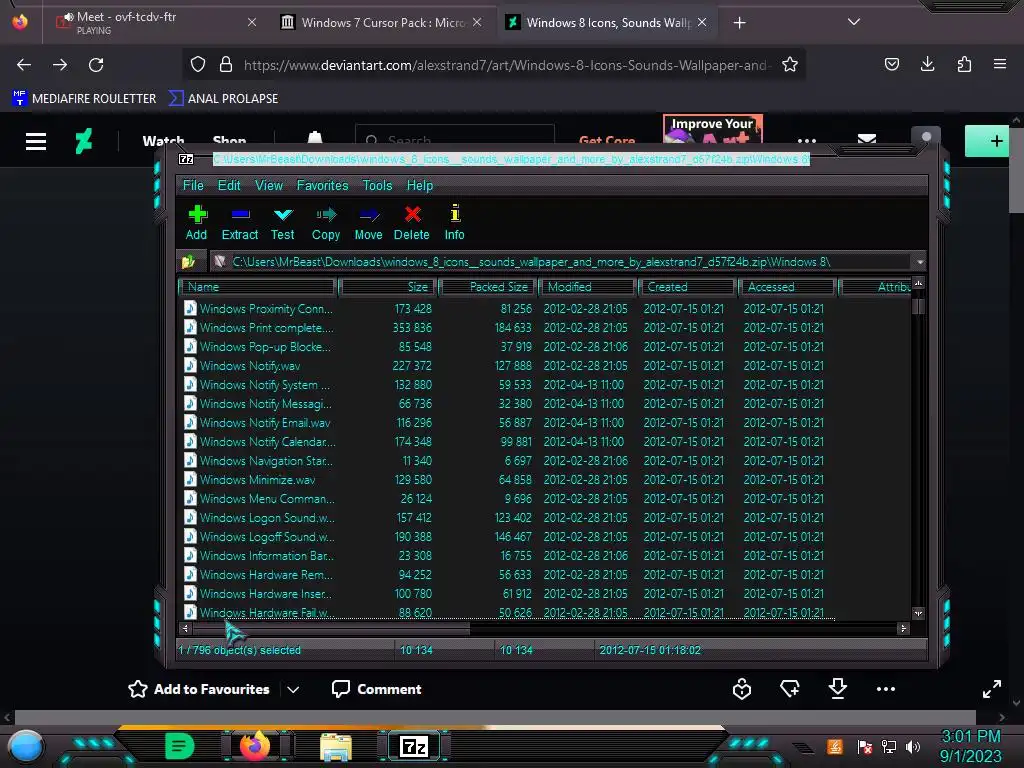Open Firefox downloads panel
The height and width of the screenshot is (768, 1024).
click(x=927, y=64)
